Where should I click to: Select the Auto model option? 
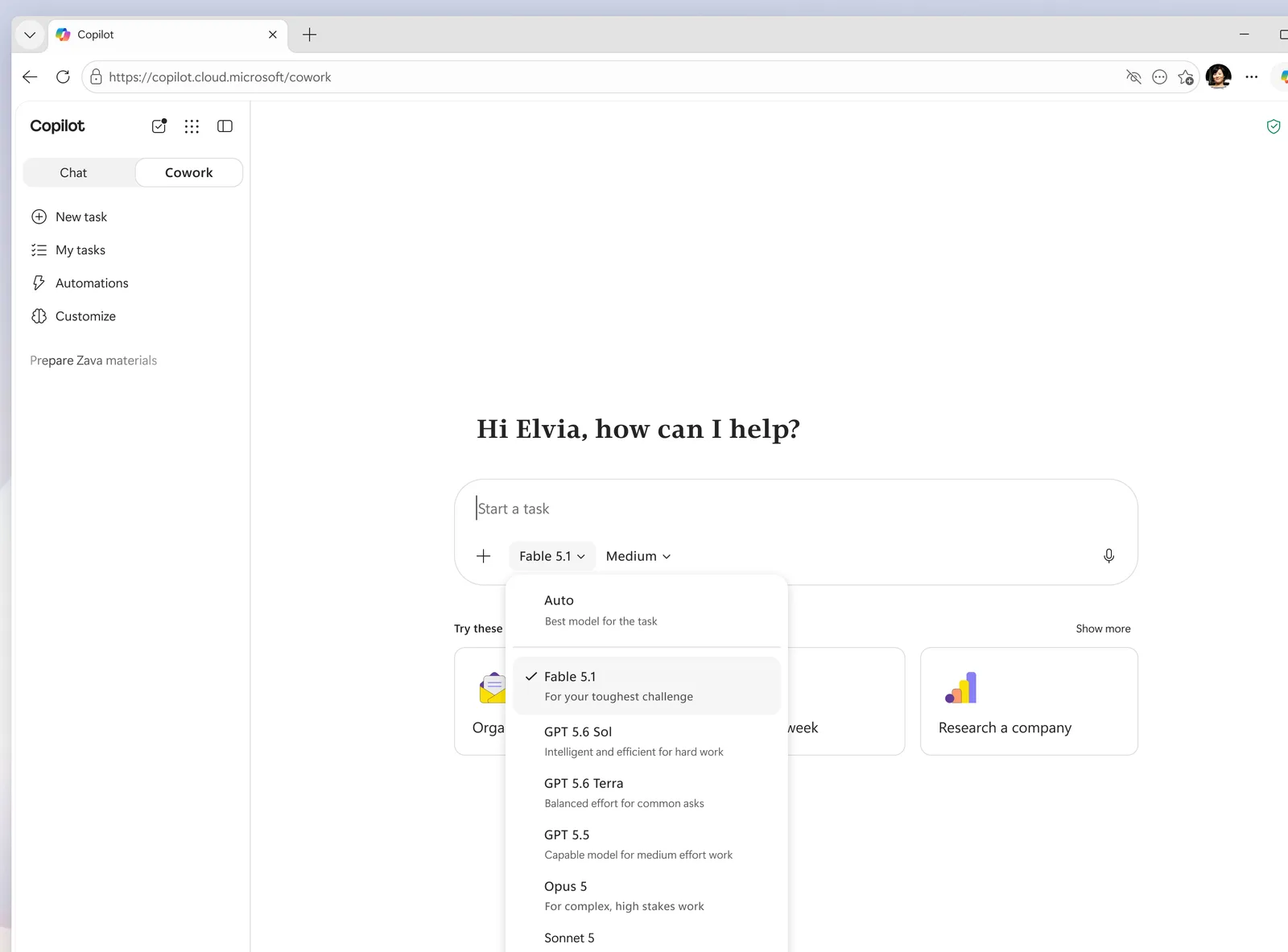[x=646, y=610]
